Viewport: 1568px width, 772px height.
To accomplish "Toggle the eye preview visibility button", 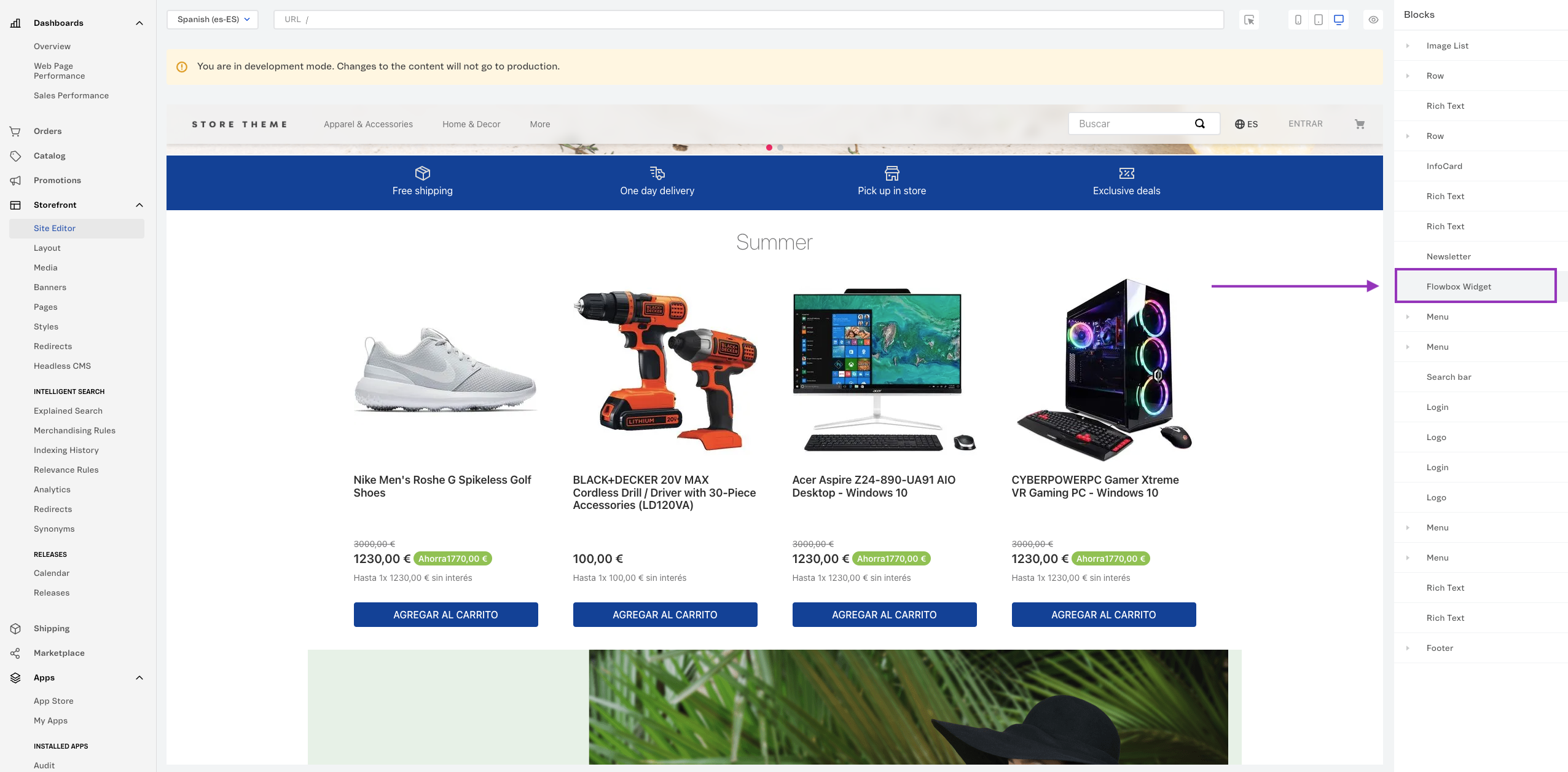I will (1373, 20).
